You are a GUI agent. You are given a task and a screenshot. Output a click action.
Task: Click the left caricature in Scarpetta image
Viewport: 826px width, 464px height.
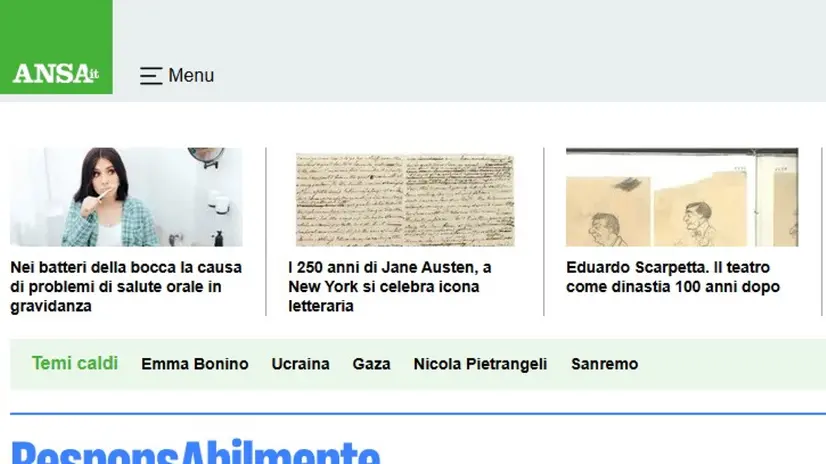[608, 229]
